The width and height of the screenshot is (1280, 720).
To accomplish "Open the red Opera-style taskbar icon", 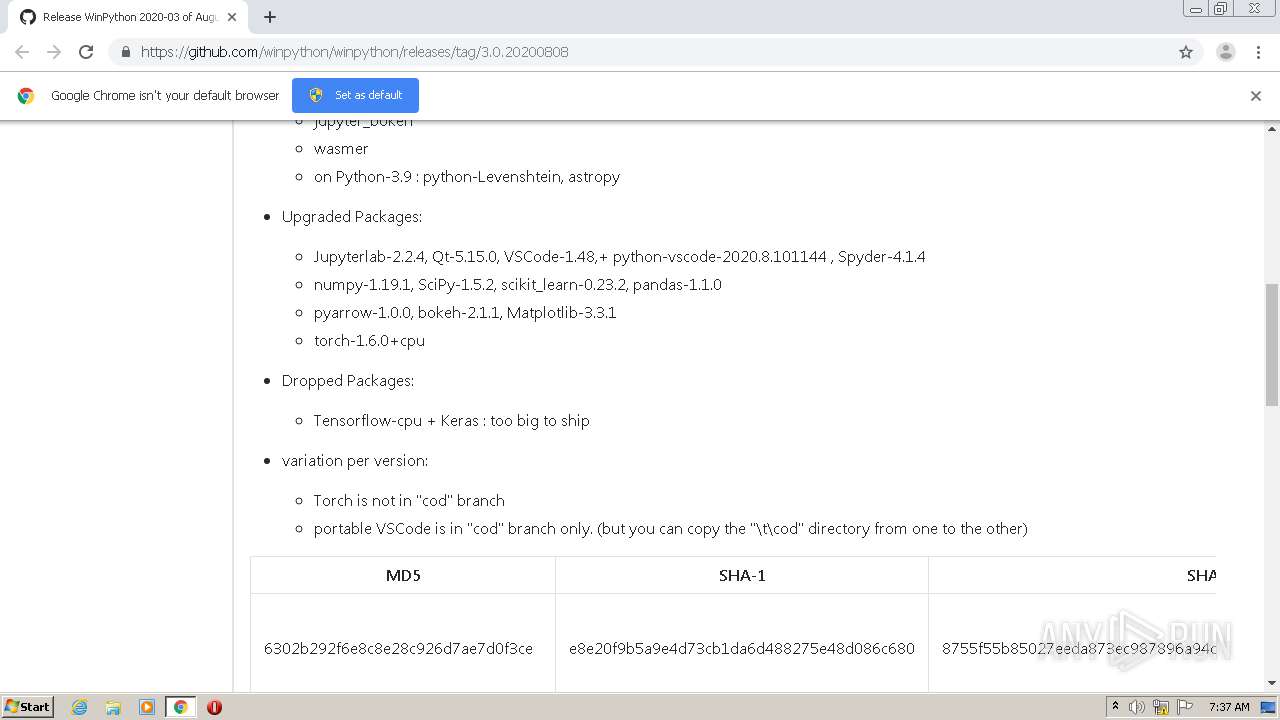I will coord(214,707).
